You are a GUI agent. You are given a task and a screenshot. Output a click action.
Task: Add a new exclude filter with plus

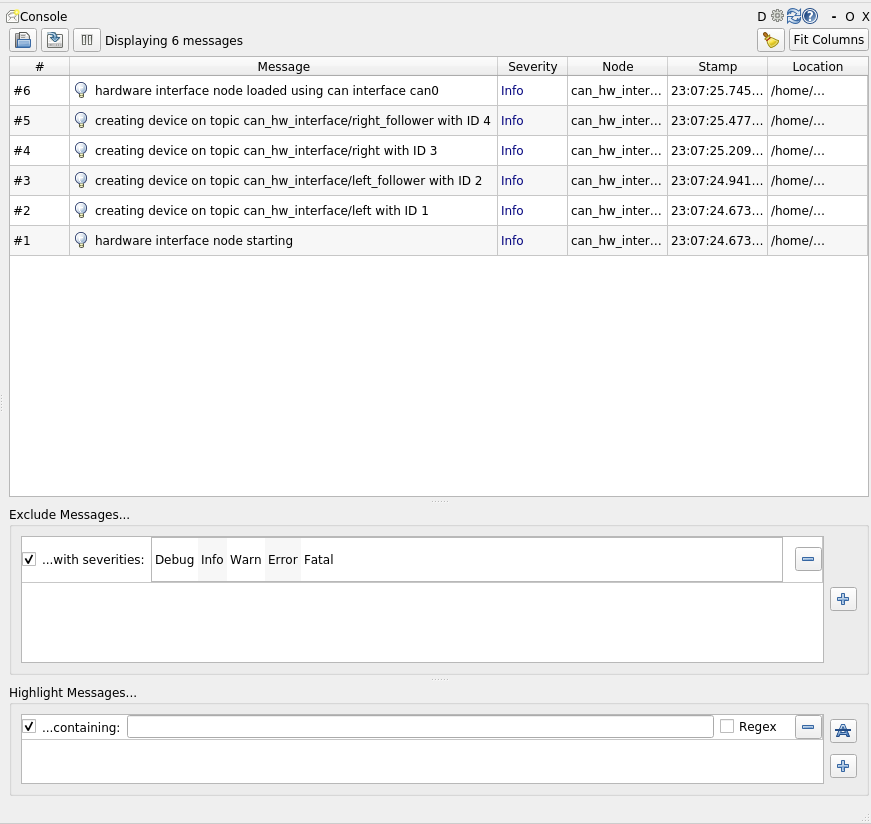(843, 599)
